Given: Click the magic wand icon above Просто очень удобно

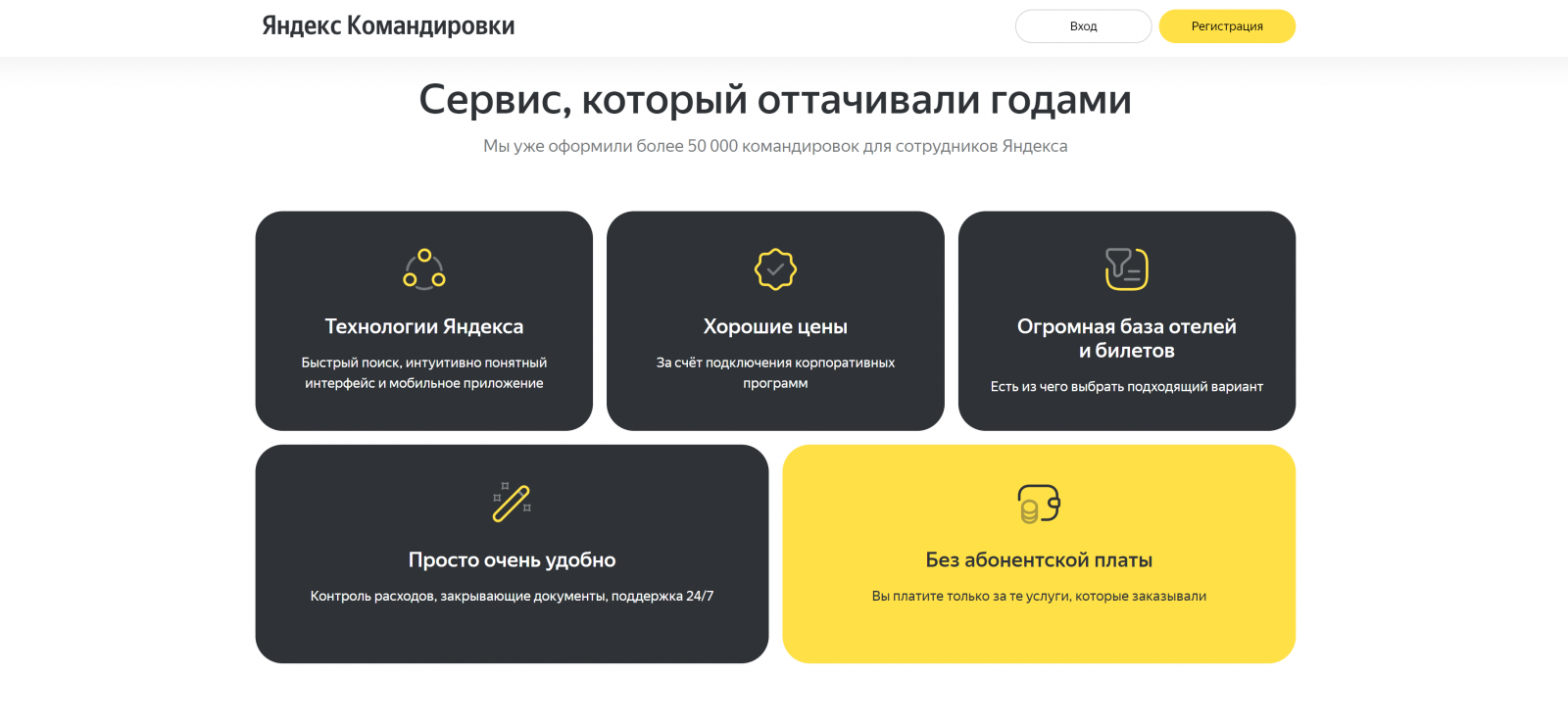Looking at the screenshot, I should (x=512, y=503).
